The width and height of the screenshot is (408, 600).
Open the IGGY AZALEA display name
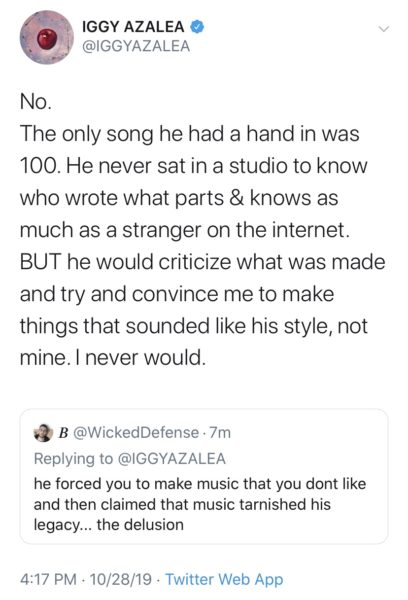(133, 27)
